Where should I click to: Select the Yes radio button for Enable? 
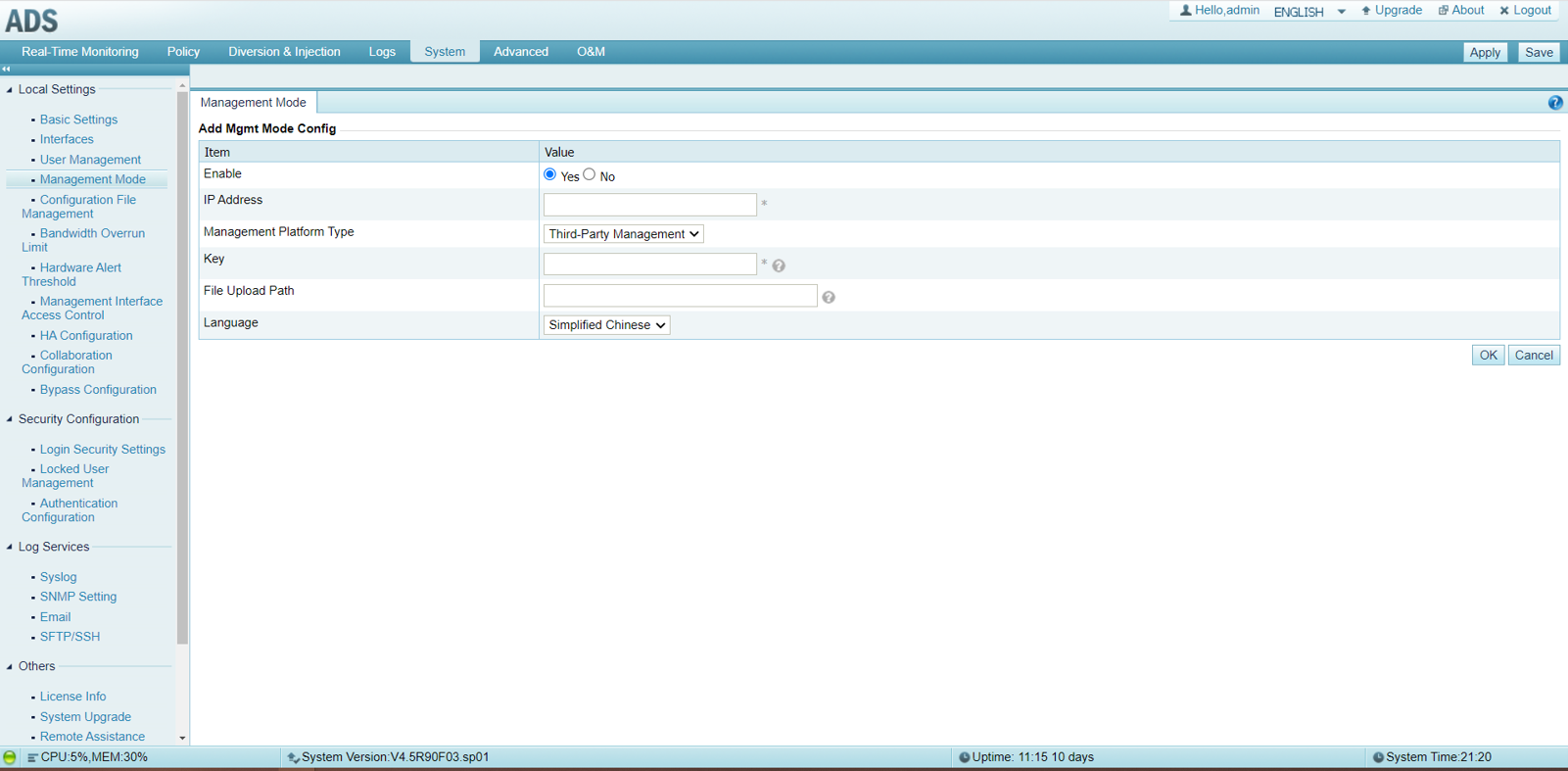pyautogui.click(x=549, y=174)
